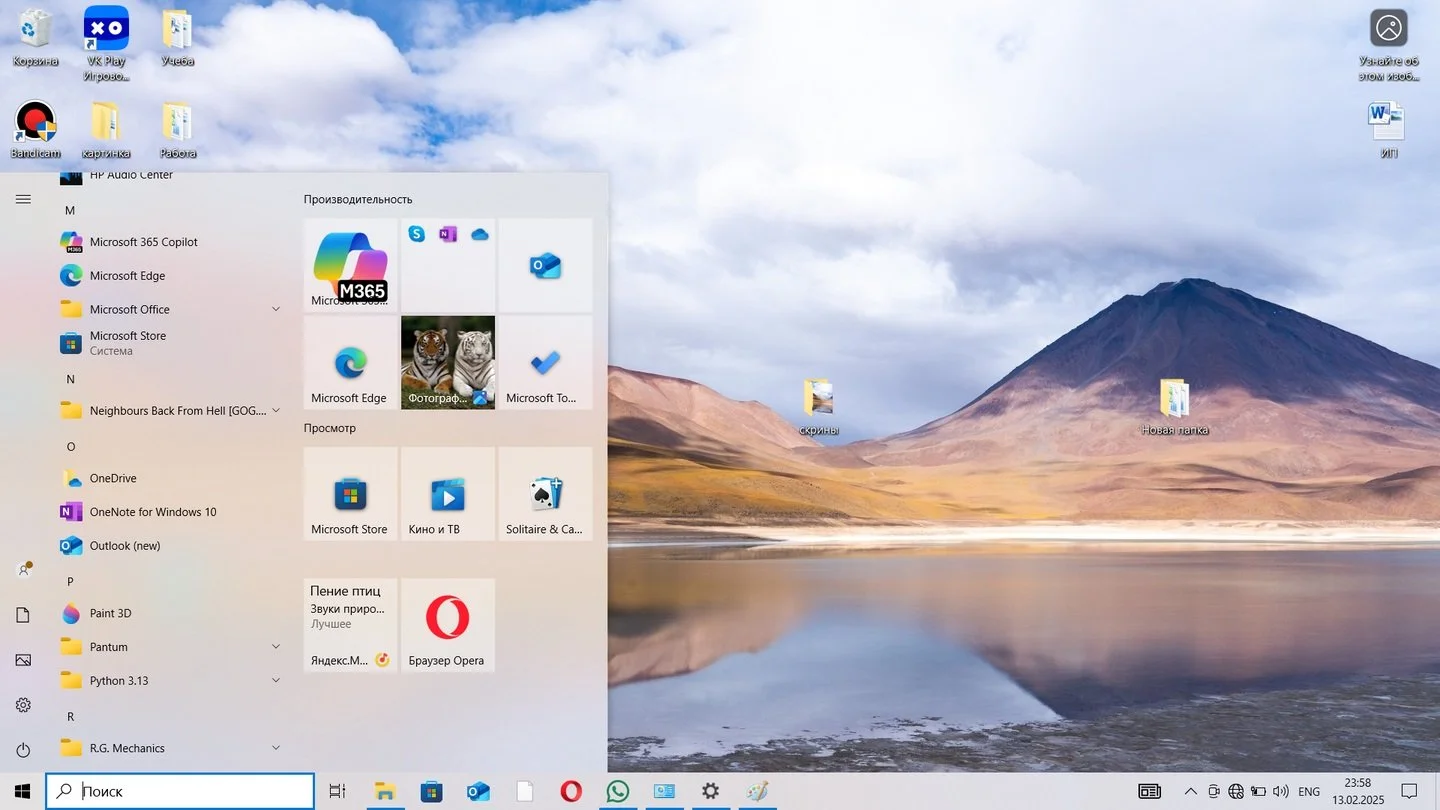
Task: Click the Power icon in the Start sidebar
Action: point(23,750)
